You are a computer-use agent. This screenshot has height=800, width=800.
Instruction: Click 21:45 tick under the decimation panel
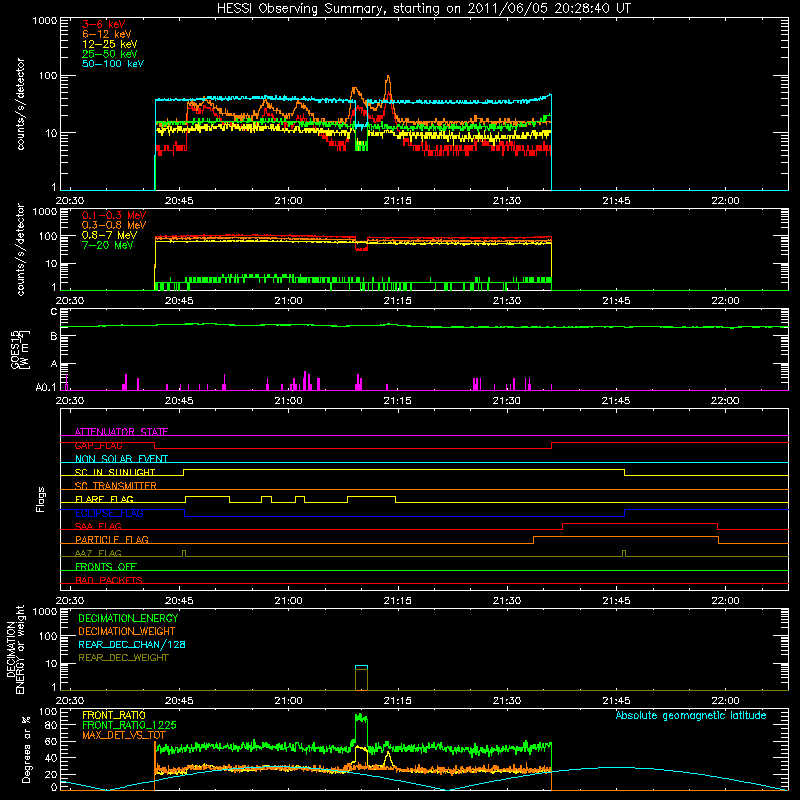click(616, 701)
